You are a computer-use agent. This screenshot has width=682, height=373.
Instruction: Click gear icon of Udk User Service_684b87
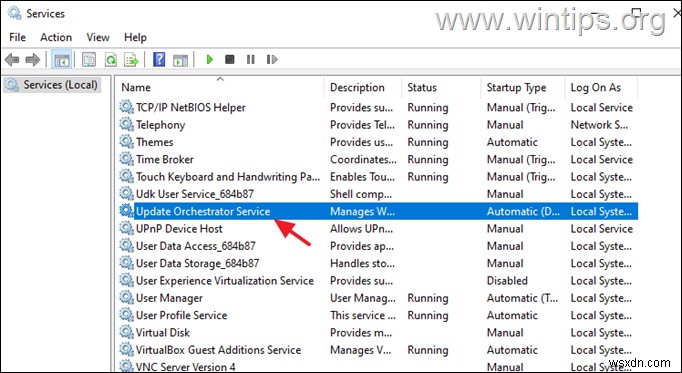pyautogui.click(x=126, y=193)
